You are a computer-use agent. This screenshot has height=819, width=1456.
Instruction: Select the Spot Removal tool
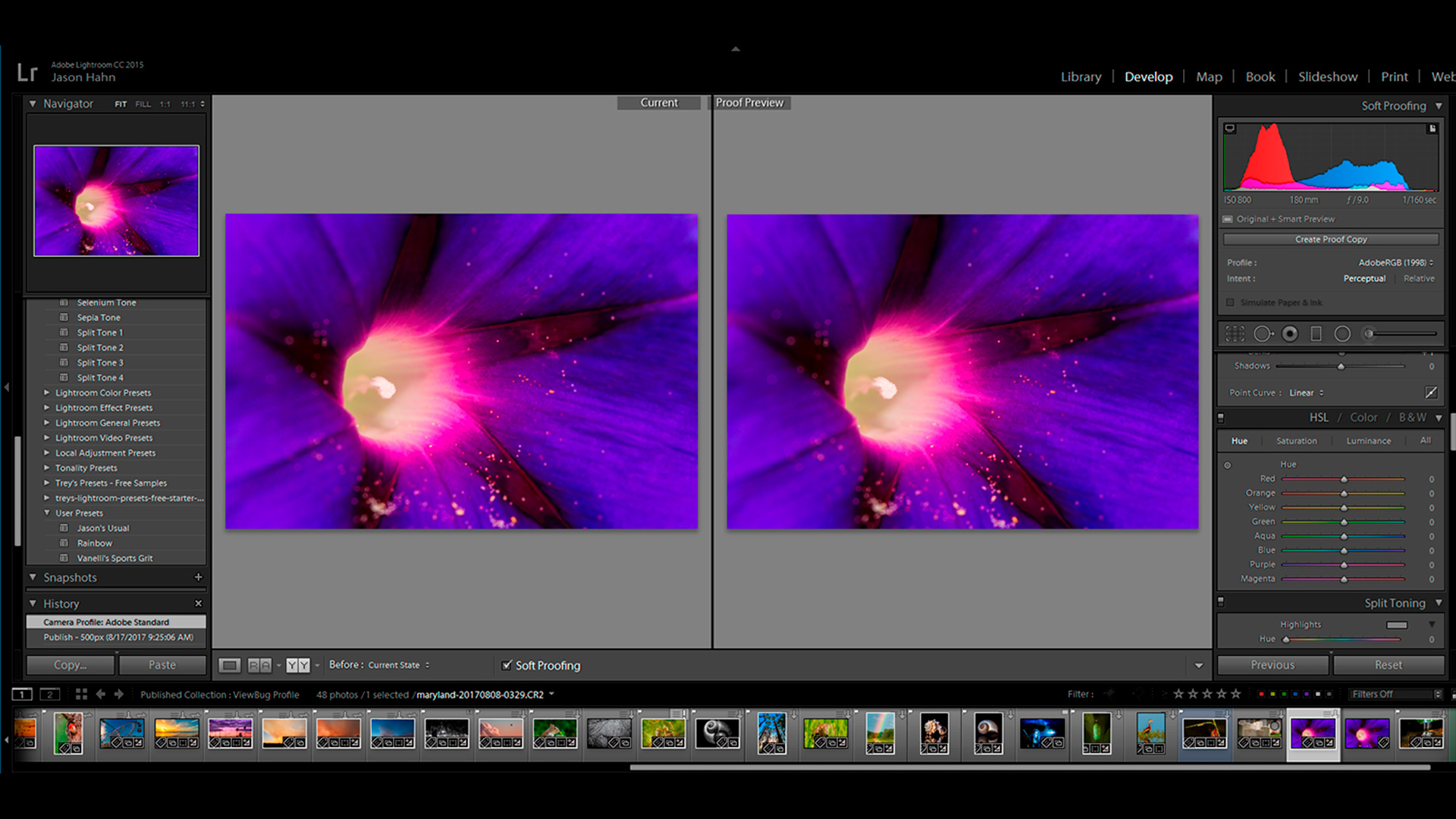[1263, 334]
